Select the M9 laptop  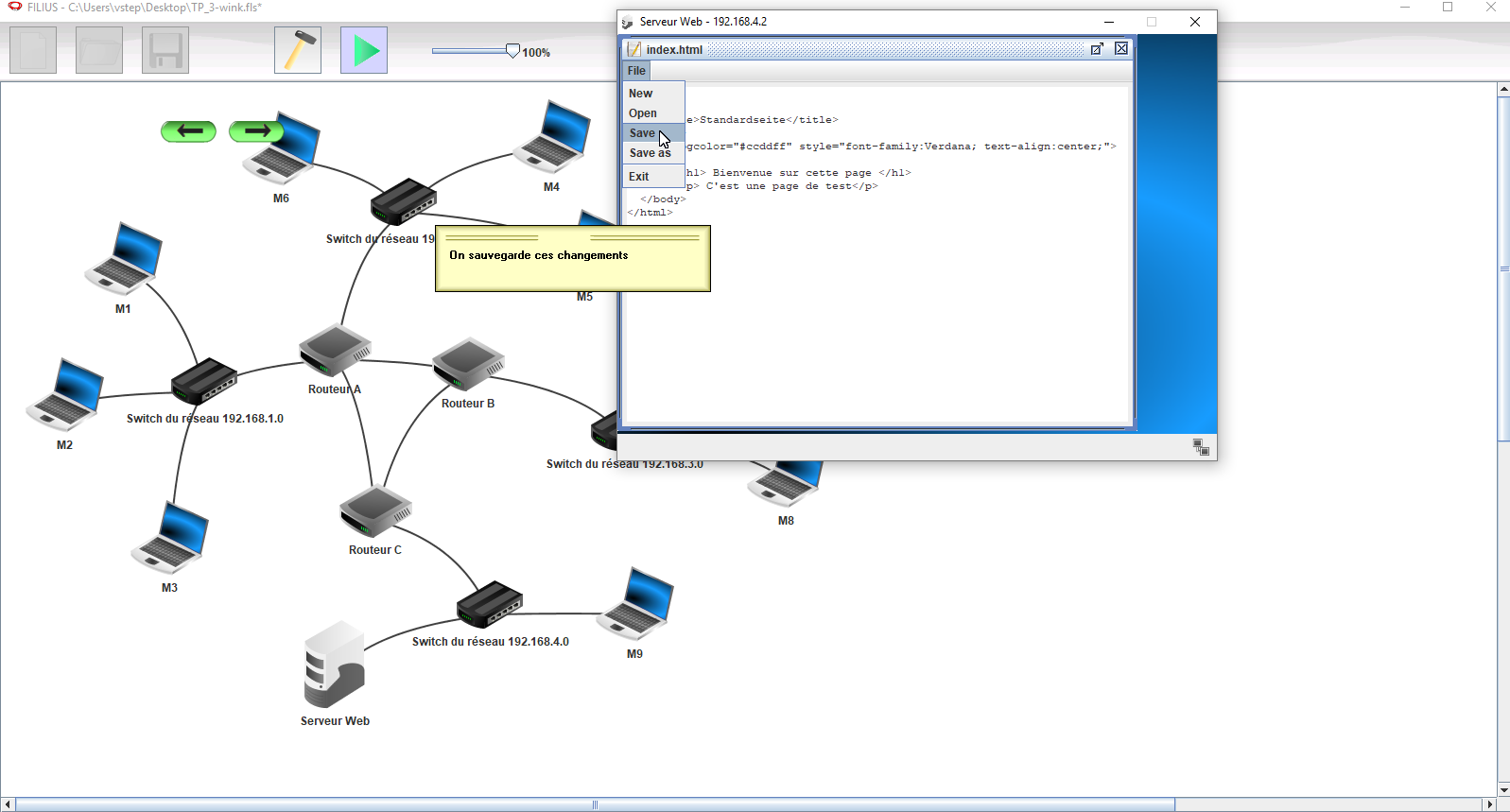635,604
